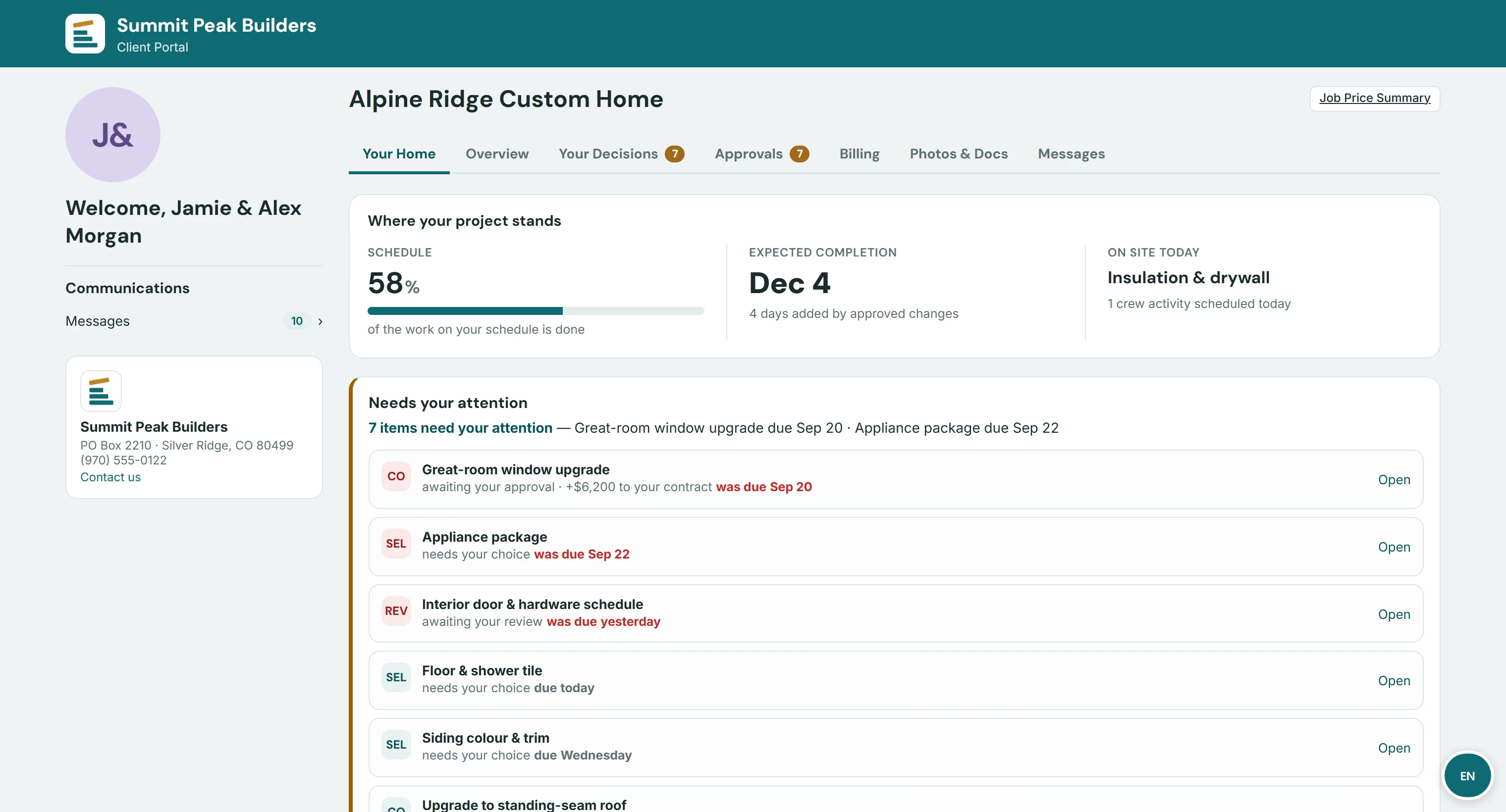Open the Floor & shower tile item
1506x812 pixels.
[x=1394, y=681]
